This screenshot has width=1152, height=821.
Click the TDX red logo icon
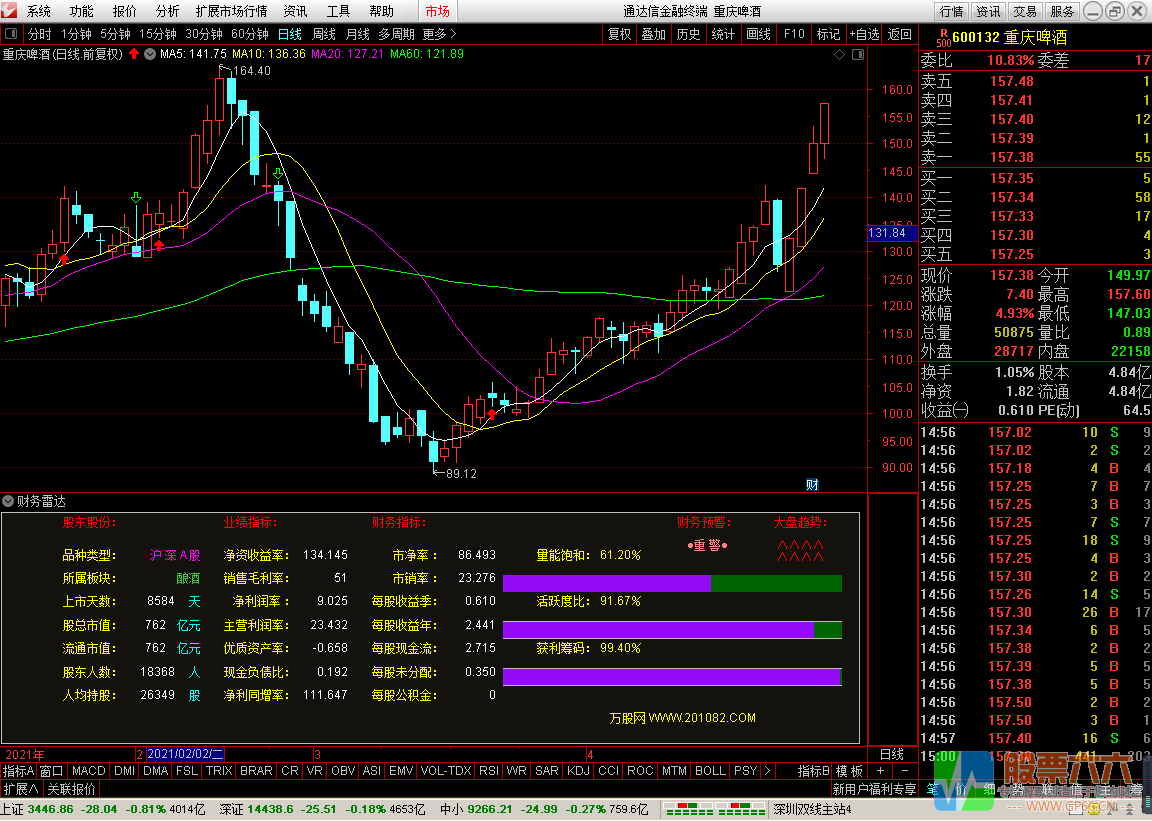[x=10, y=10]
